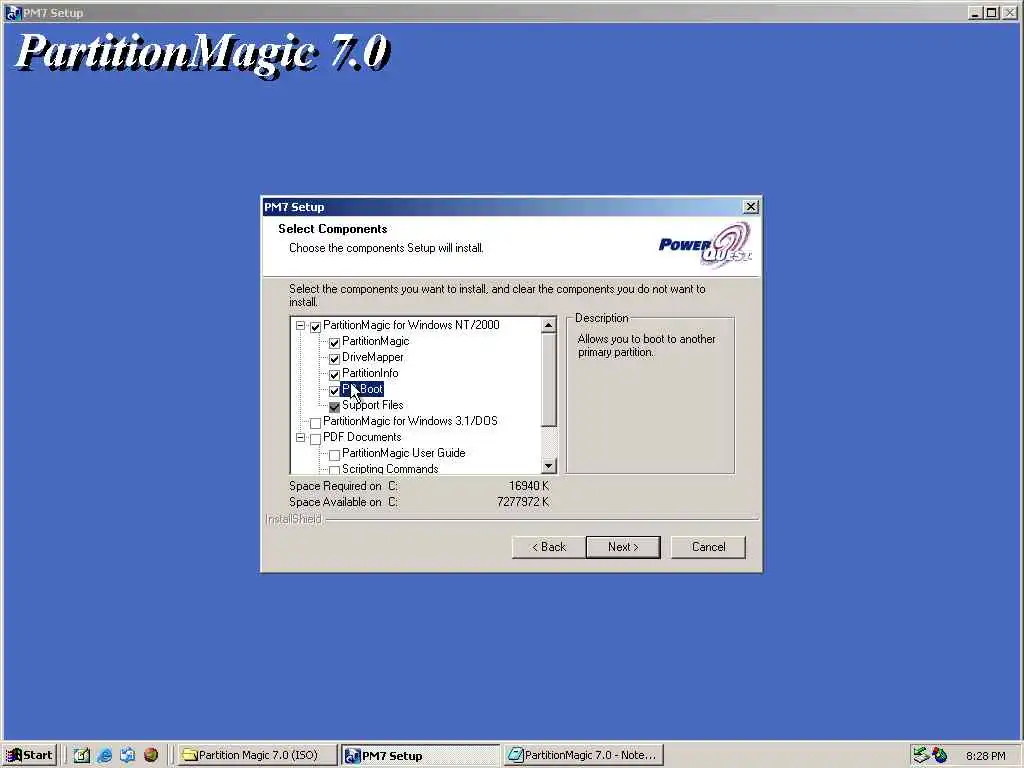Click the Show Desktop quick launch icon
Screen dimensions: 1024x768
point(82,755)
